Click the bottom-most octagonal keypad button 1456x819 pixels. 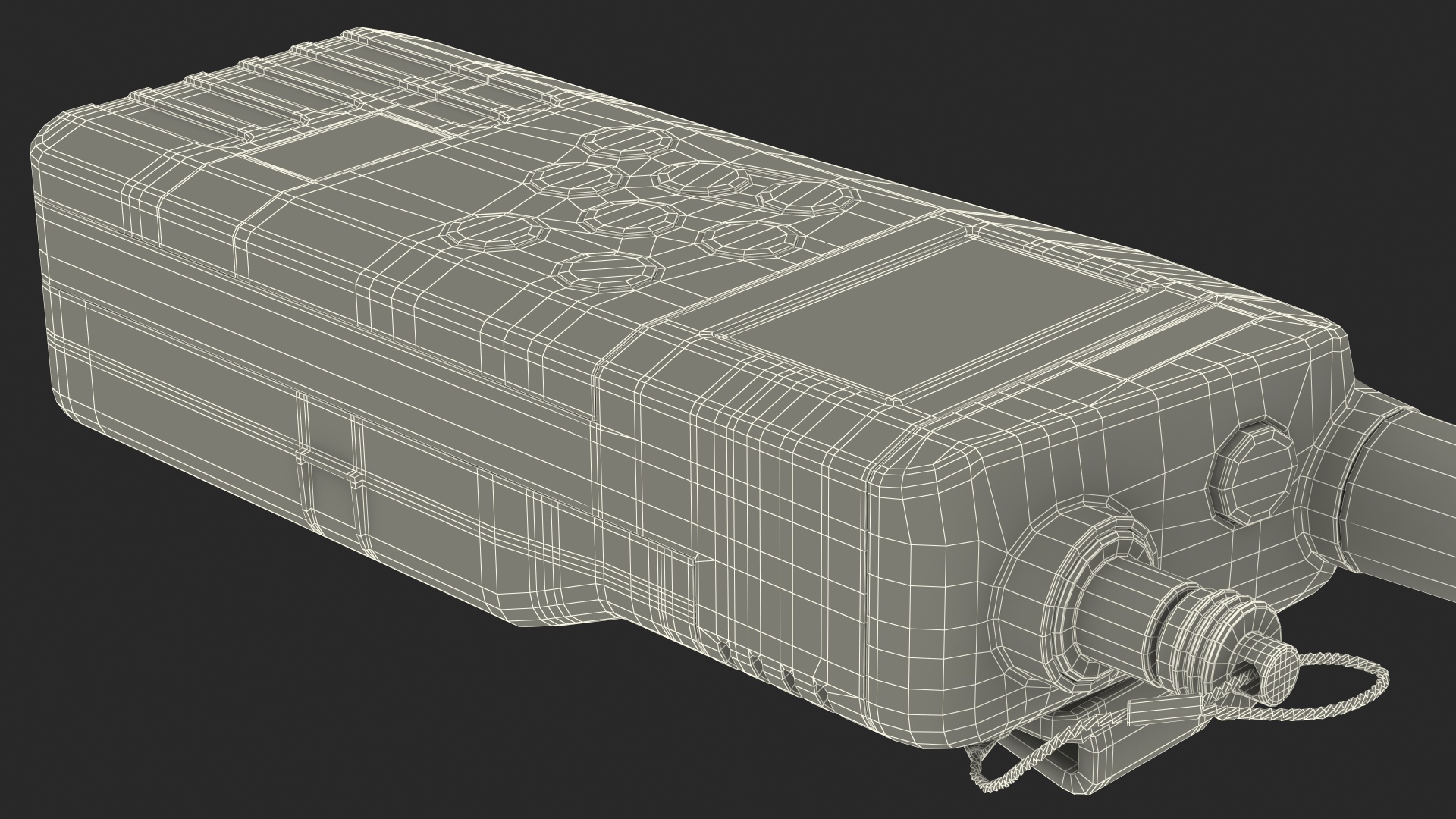pyautogui.click(x=607, y=273)
